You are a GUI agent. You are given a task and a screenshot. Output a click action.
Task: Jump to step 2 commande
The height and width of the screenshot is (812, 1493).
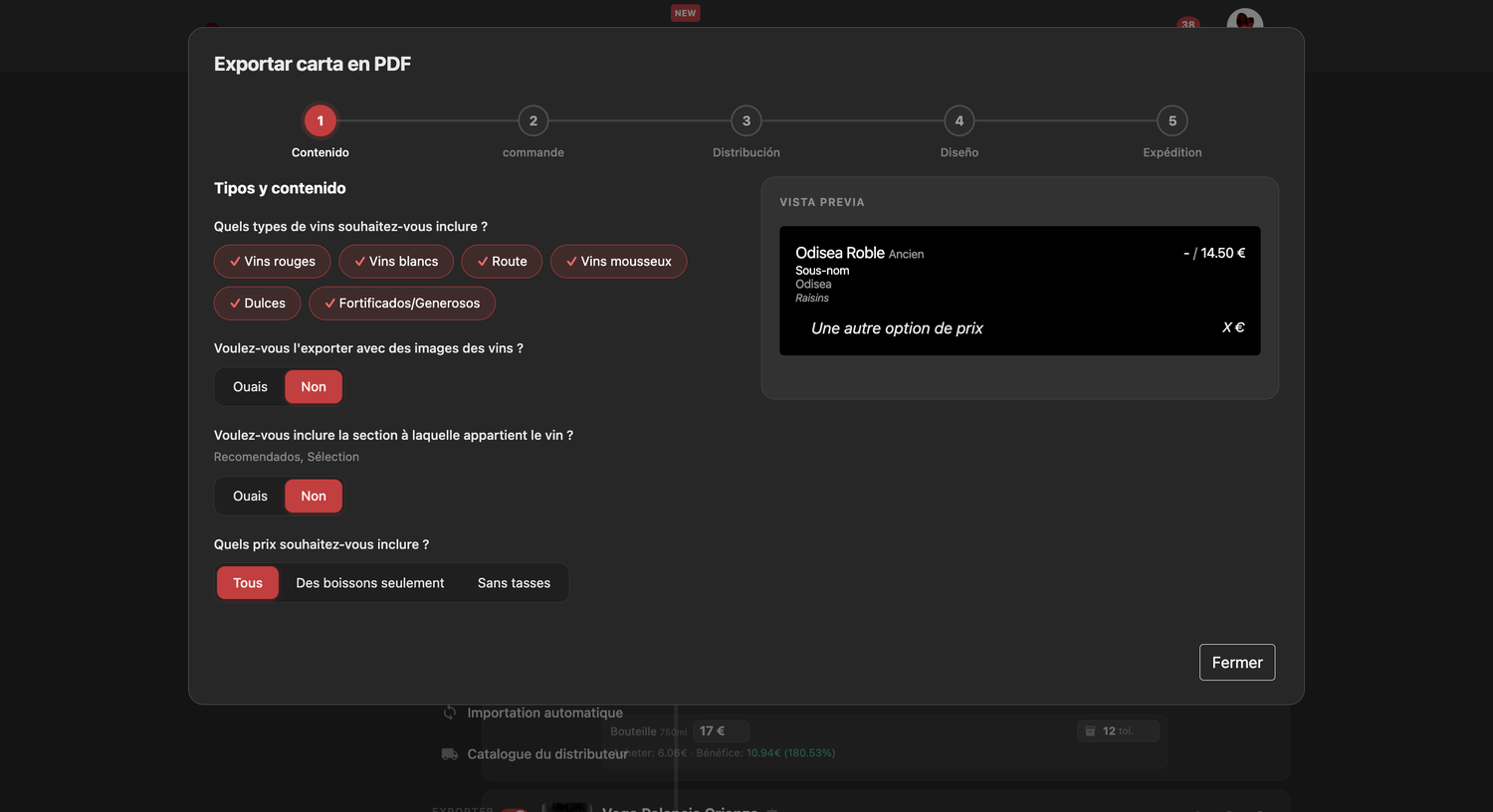point(533,121)
